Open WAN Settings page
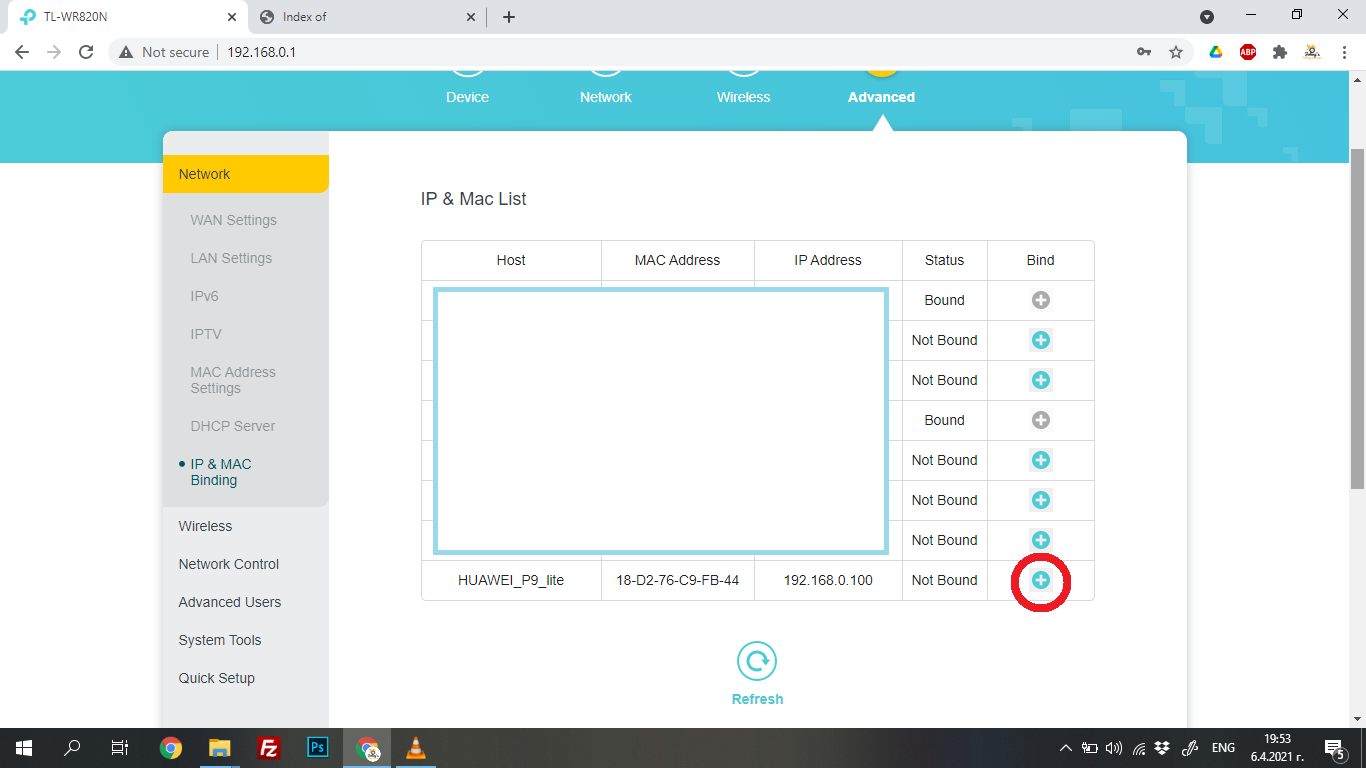1366x768 pixels. (234, 220)
